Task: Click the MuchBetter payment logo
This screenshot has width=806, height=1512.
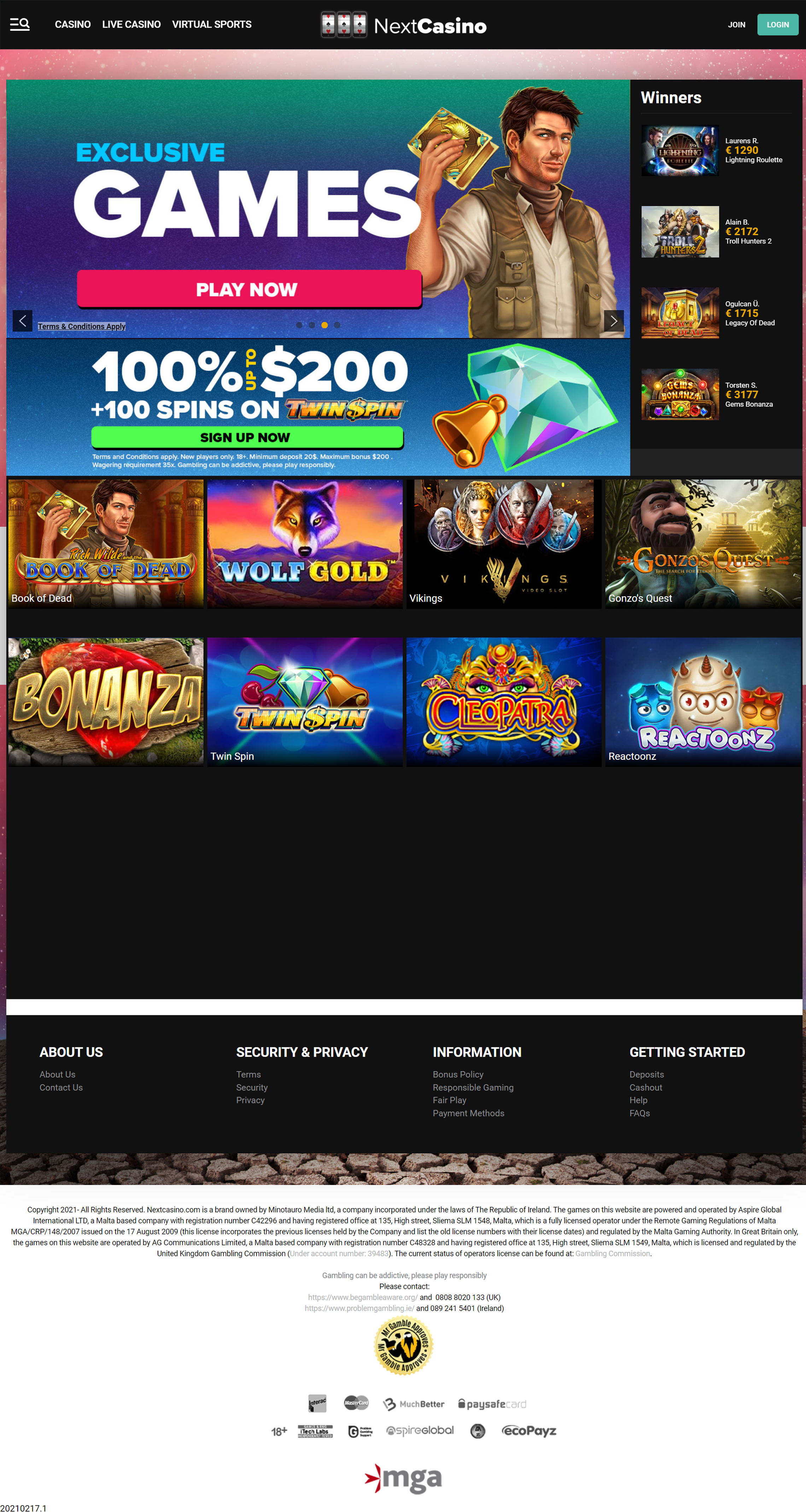Action: [414, 1404]
